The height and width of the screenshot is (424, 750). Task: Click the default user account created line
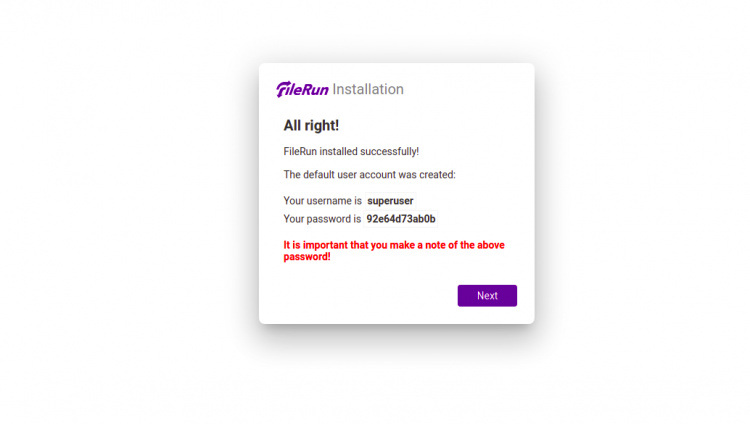(x=369, y=175)
